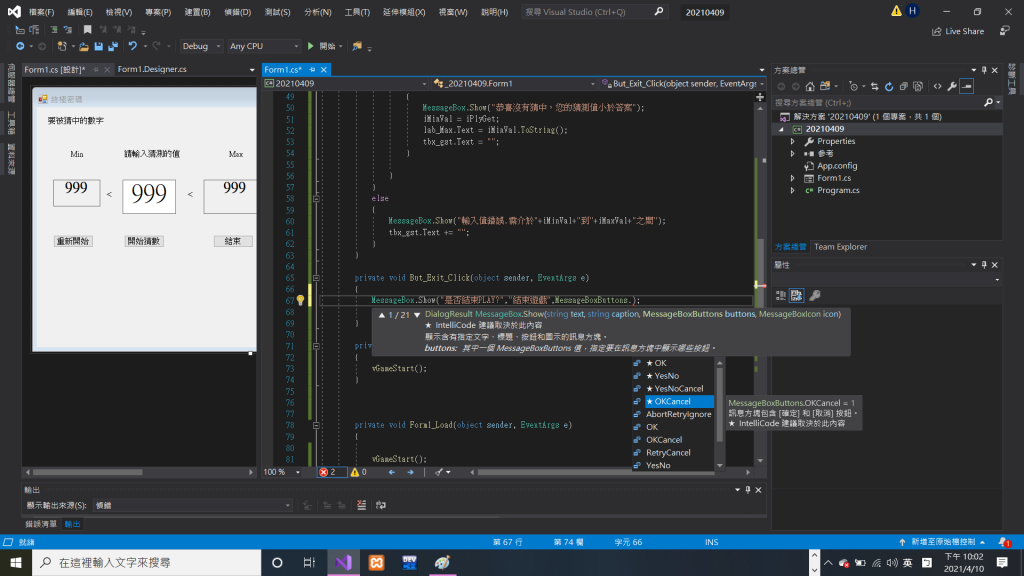Collapse the But_Exit_Click method outline box
This screenshot has height=576, width=1024.
tap(317, 276)
